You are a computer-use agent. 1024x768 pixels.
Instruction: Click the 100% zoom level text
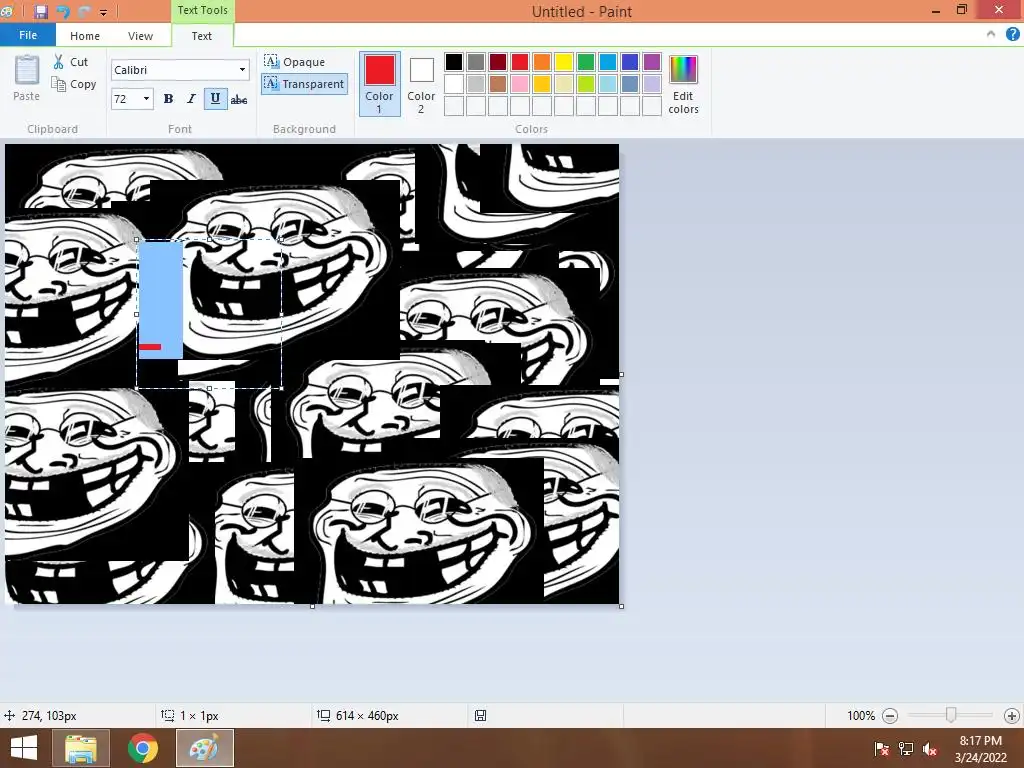[x=861, y=716]
